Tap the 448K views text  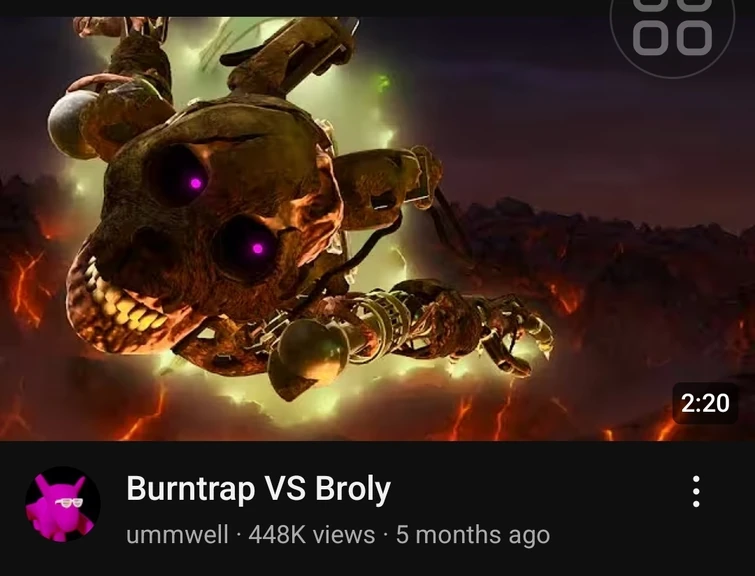tap(312, 535)
